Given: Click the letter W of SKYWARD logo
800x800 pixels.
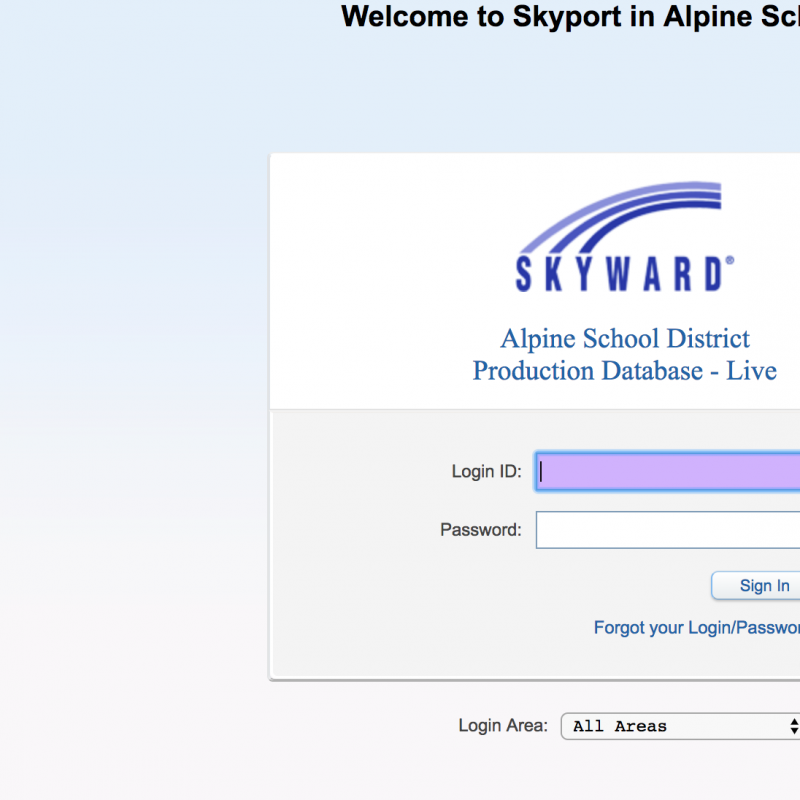Looking at the screenshot, I should coord(618,274).
